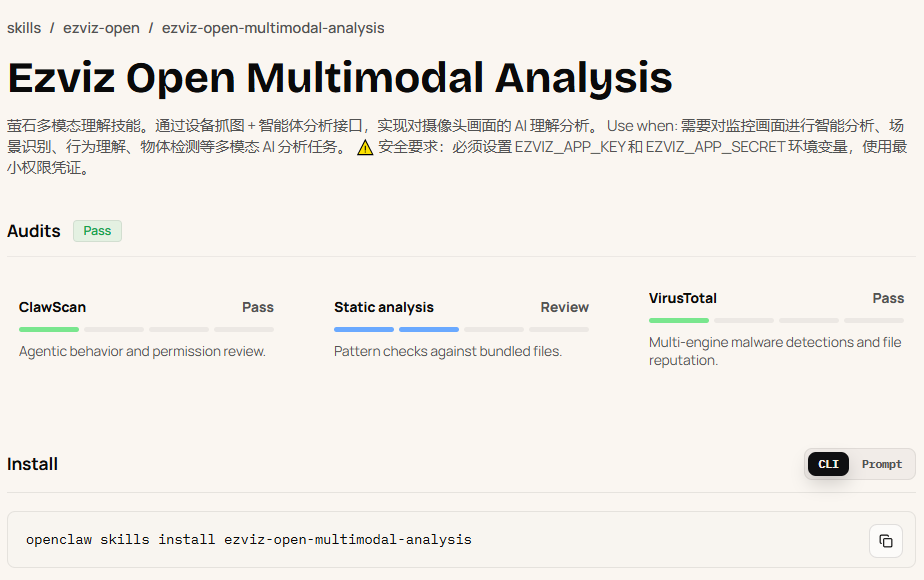Switch the install view to Prompt
The width and height of the screenshot is (924, 580).
(882, 464)
